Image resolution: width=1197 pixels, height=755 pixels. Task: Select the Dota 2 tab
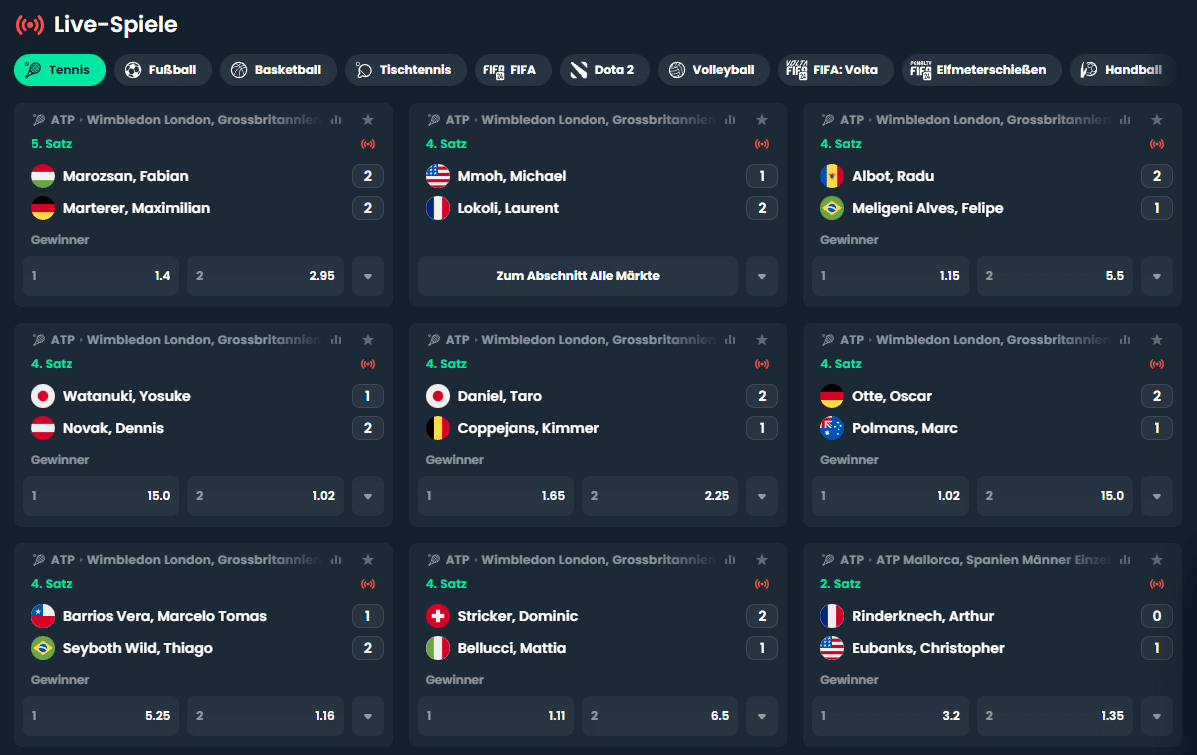tap(604, 70)
